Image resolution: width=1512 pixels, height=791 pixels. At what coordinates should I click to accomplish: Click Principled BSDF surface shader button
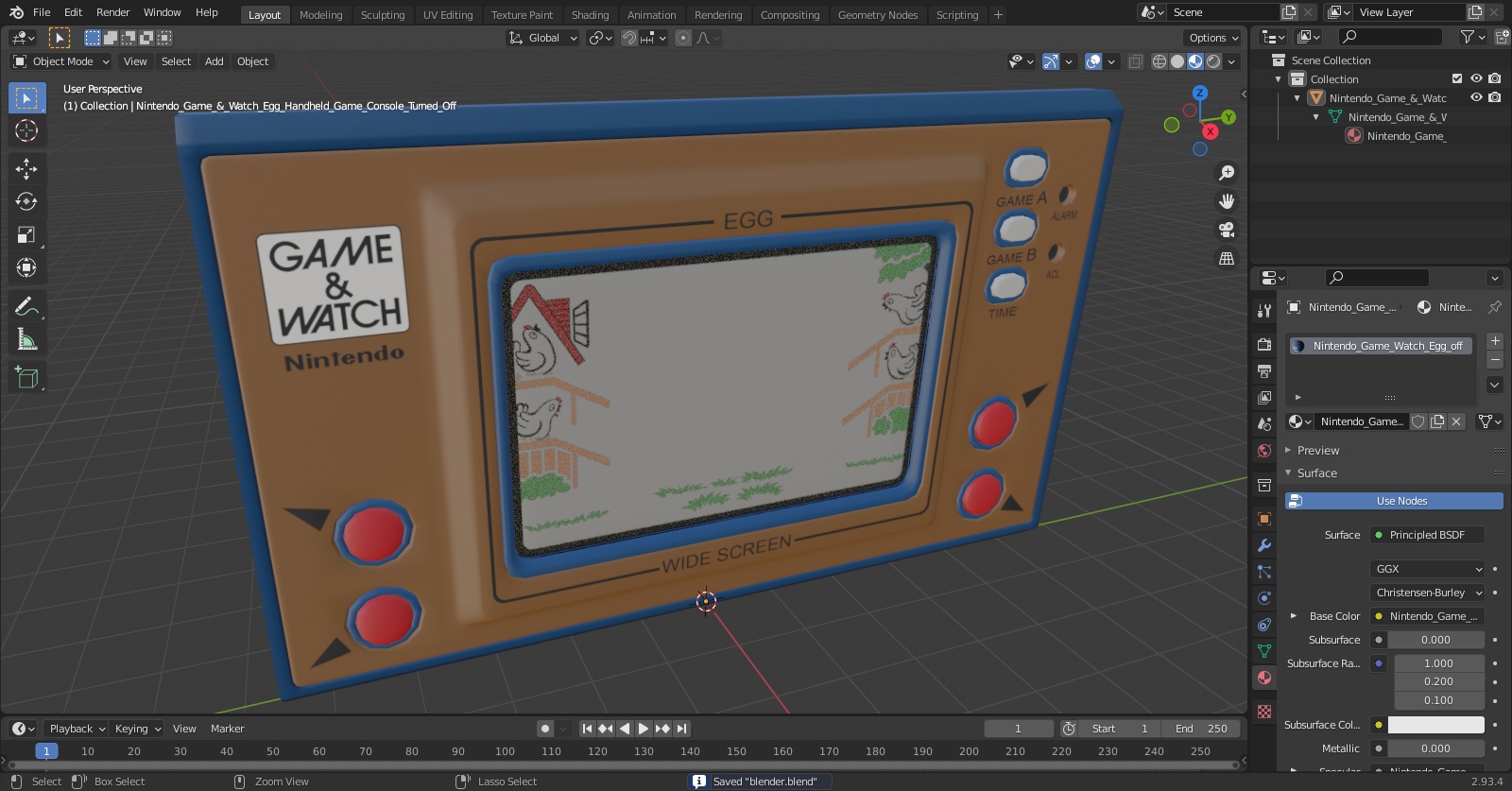tap(1427, 535)
